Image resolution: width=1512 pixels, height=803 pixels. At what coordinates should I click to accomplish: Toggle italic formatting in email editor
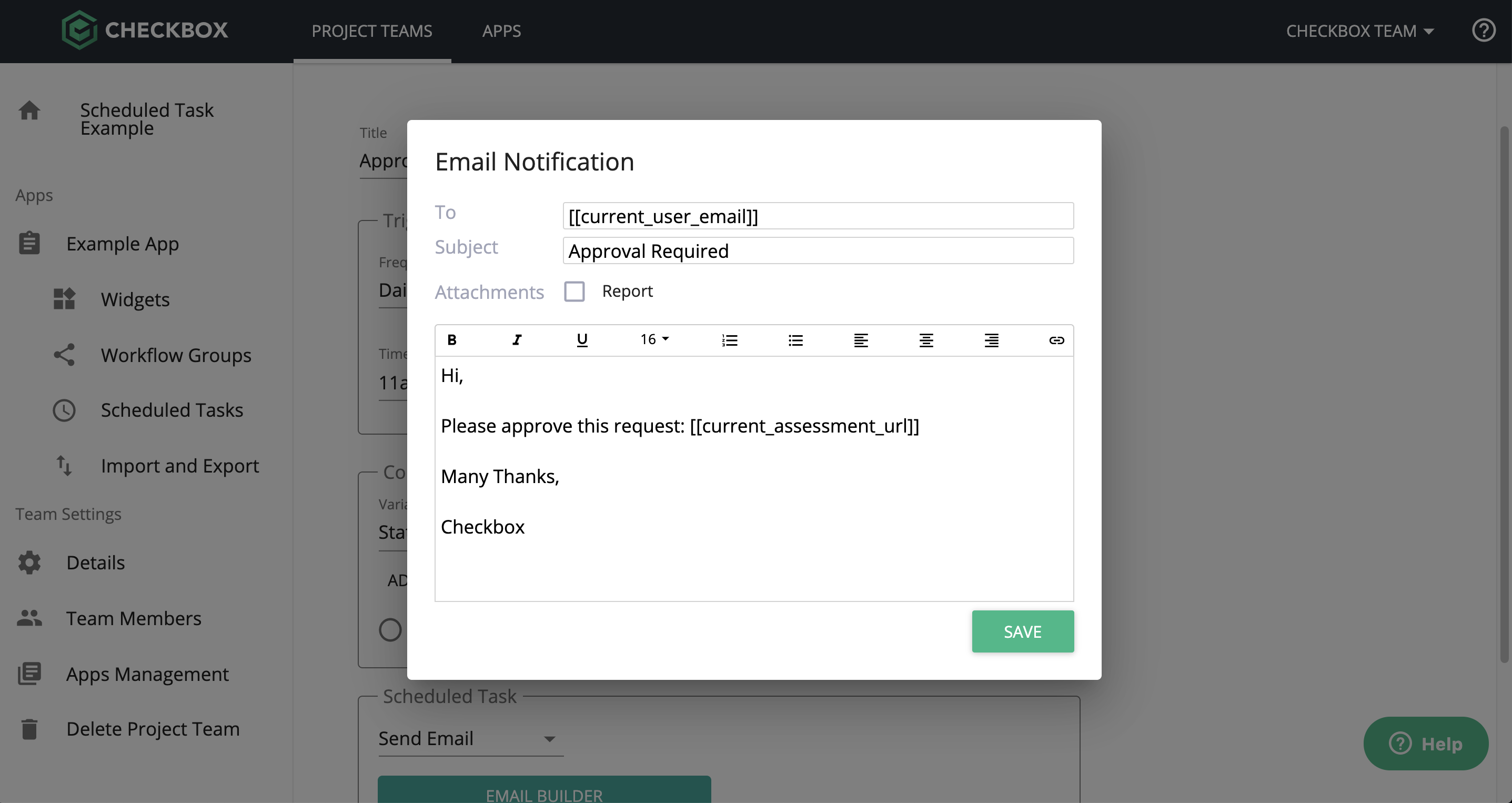coord(517,340)
